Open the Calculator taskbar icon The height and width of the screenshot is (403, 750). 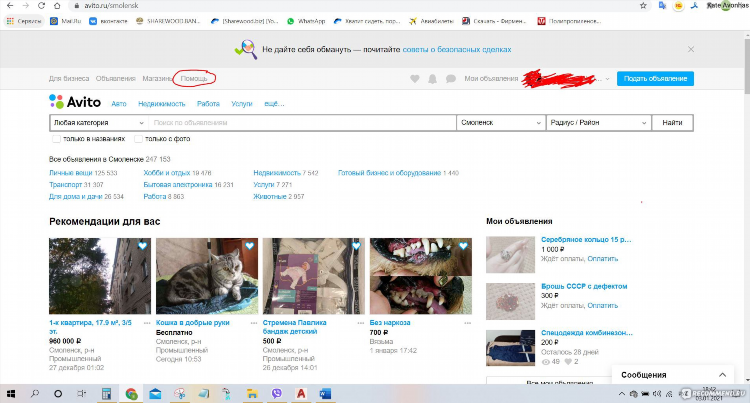coord(106,394)
